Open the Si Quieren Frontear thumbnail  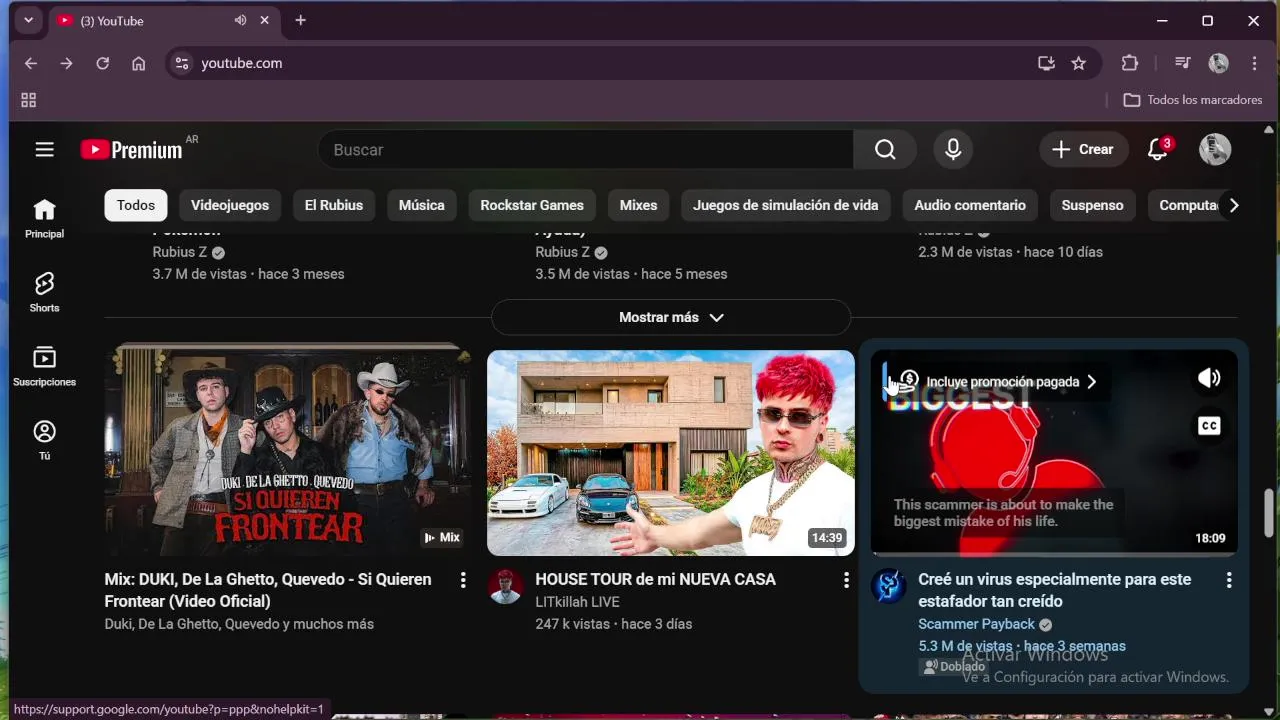pyautogui.click(x=288, y=450)
